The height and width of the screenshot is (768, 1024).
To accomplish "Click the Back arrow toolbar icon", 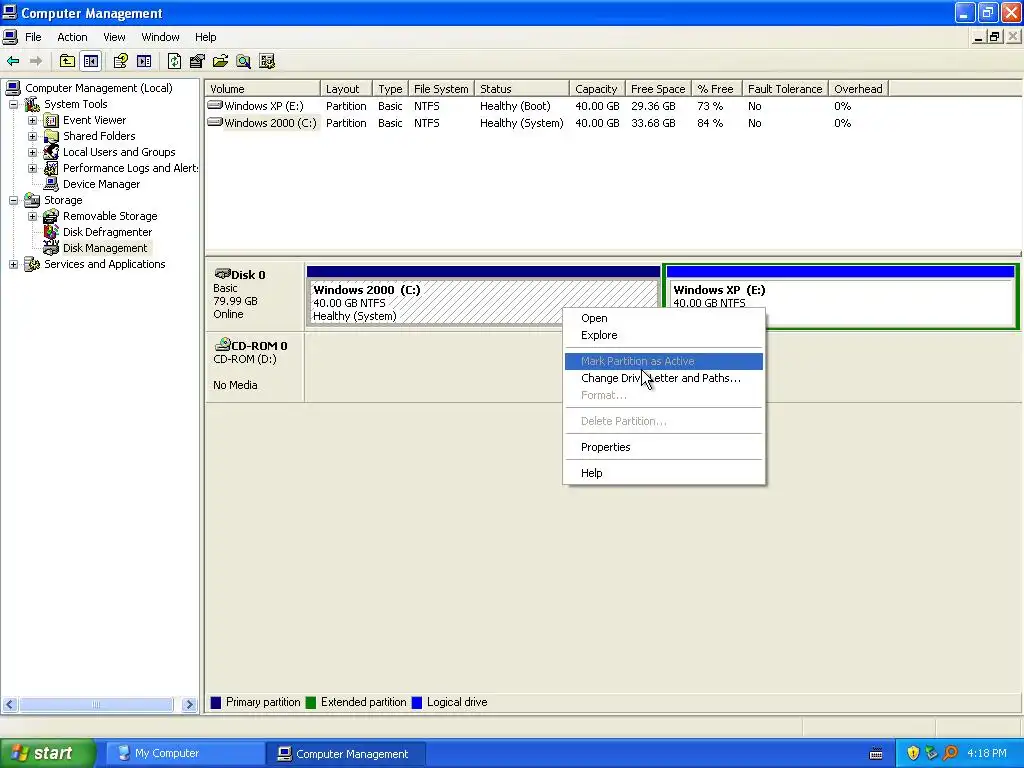I will click(x=13, y=61).
